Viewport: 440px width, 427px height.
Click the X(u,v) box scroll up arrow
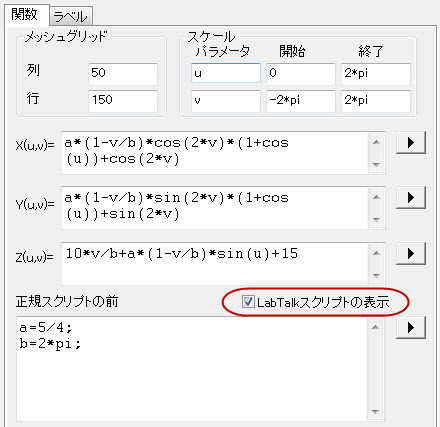pos(376,142)
